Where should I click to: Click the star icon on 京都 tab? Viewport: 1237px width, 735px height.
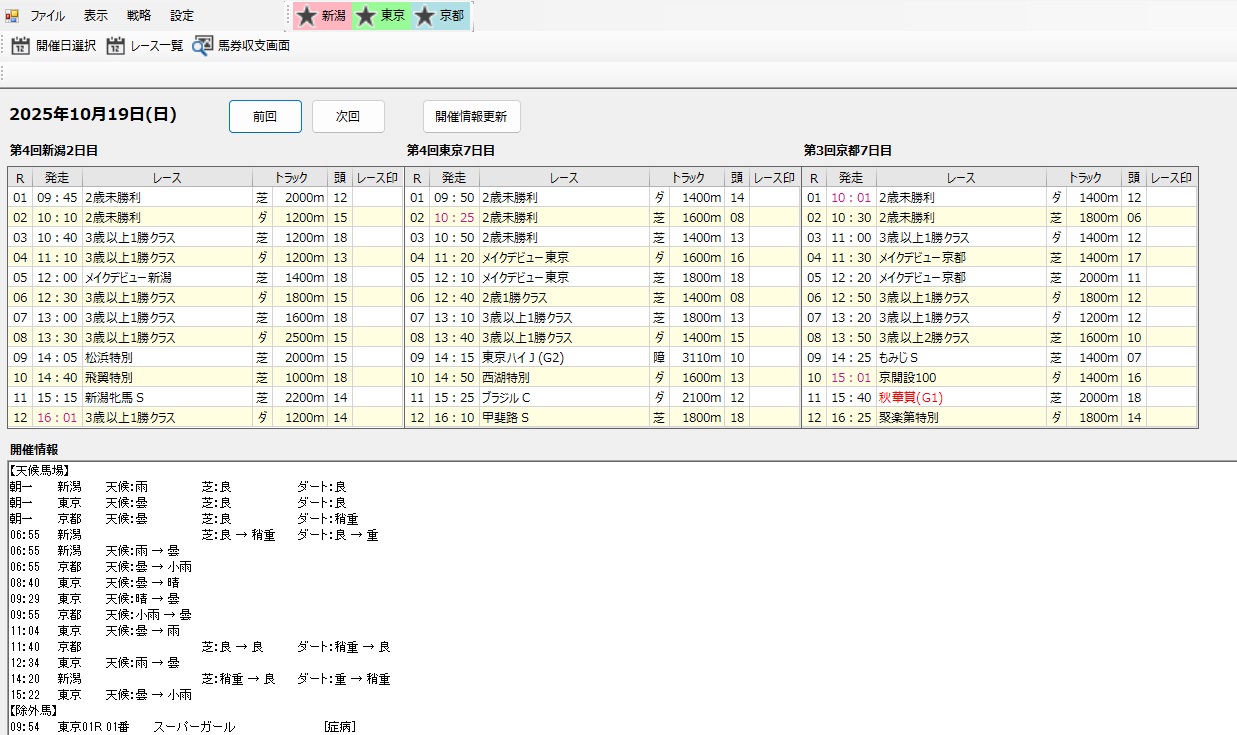click(425, 16)
